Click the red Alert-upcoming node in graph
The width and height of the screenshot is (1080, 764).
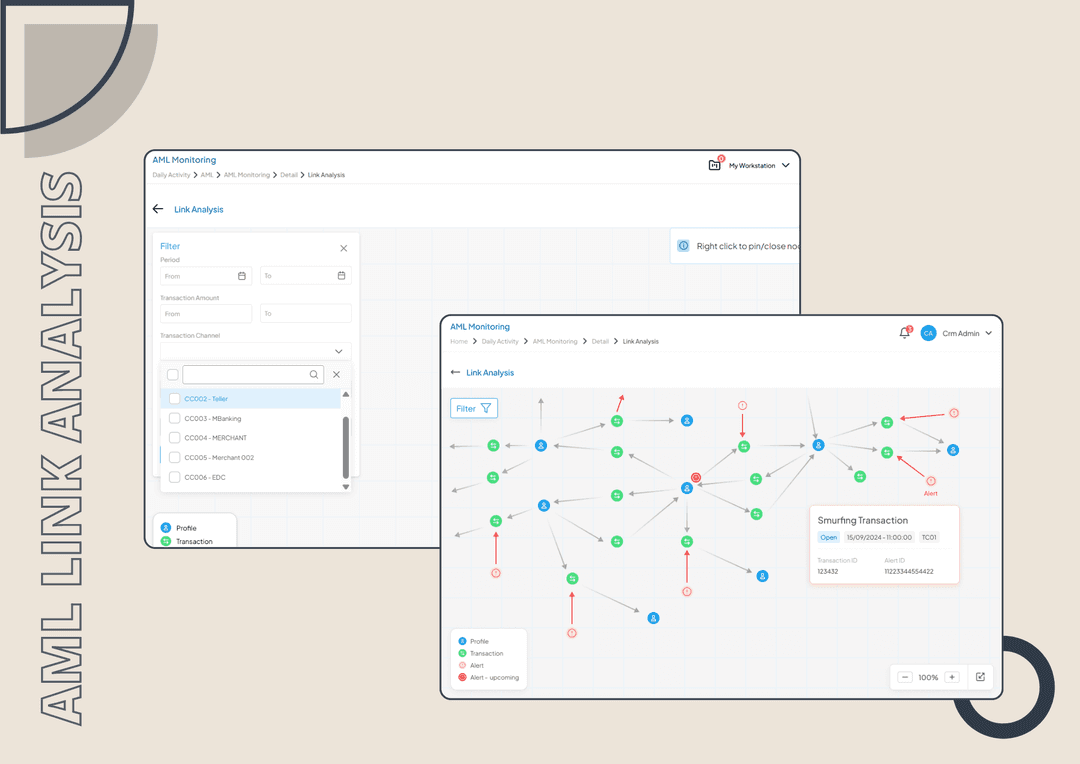click(696, 478)
